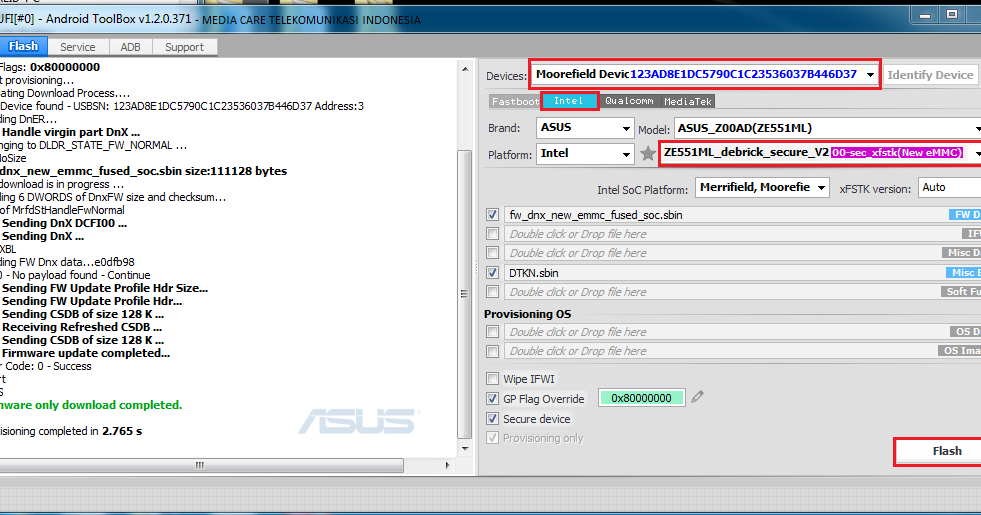Image resolution: width=981 pixels, height=515 pixels.
Task: Click the 'Sending DnX DCFI00 ...' log line
Action: [x=64, y=223]
